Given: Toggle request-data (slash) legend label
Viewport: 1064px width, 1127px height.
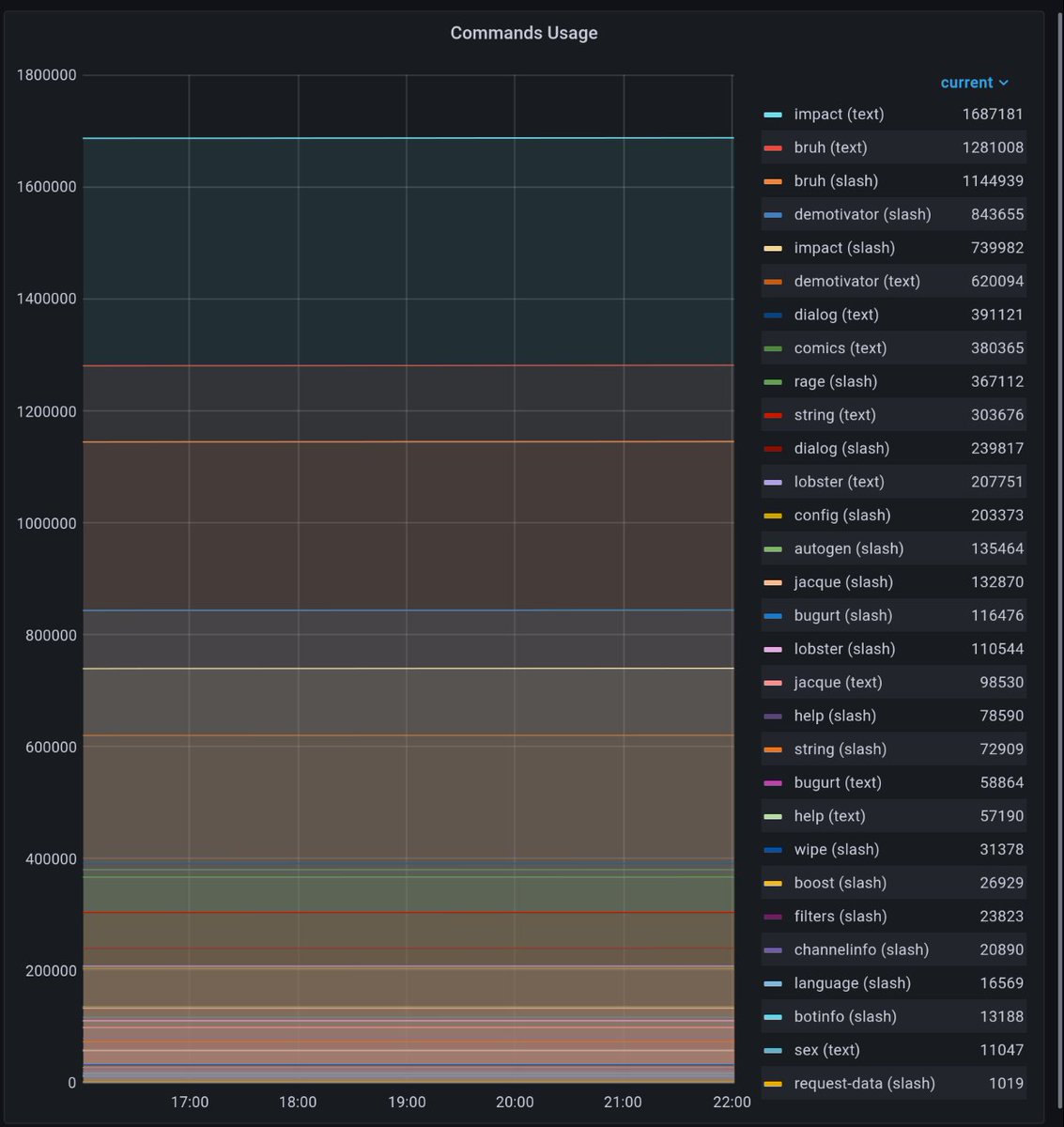Looking at the screenshot, I should point(864,1083).
